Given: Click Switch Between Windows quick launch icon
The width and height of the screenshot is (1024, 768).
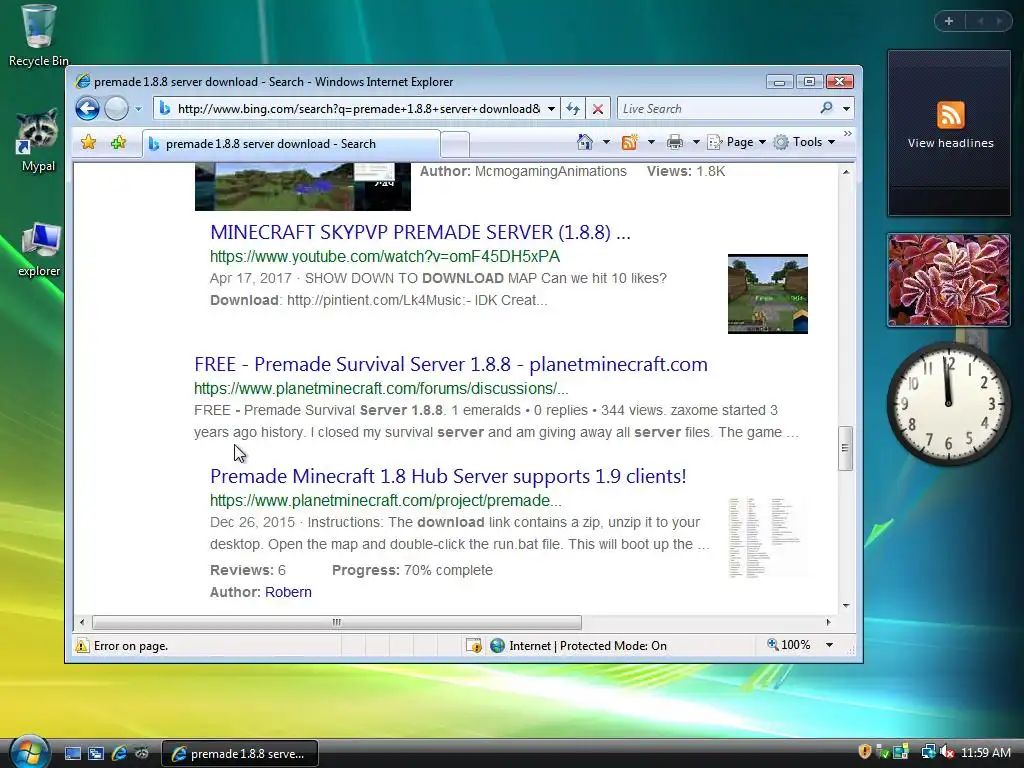Looking at the screenshot, I should 95,754.
